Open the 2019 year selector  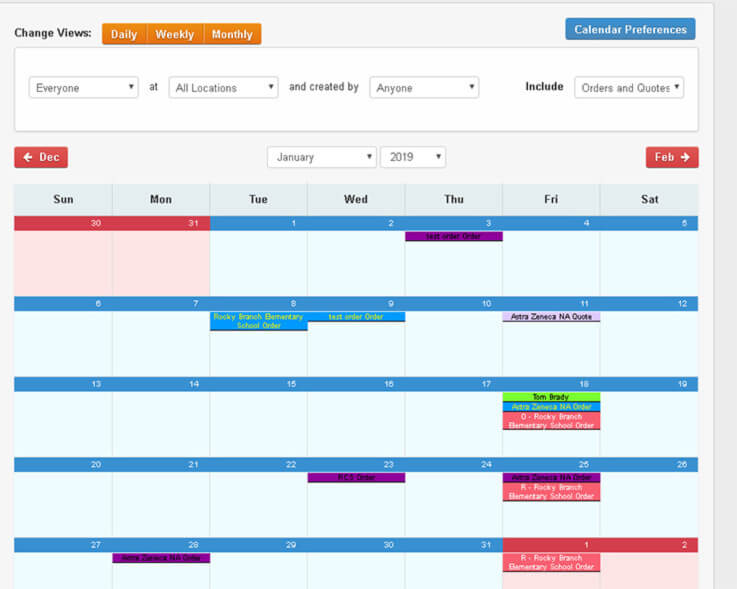pyautogui.click(x=412, y=157)
